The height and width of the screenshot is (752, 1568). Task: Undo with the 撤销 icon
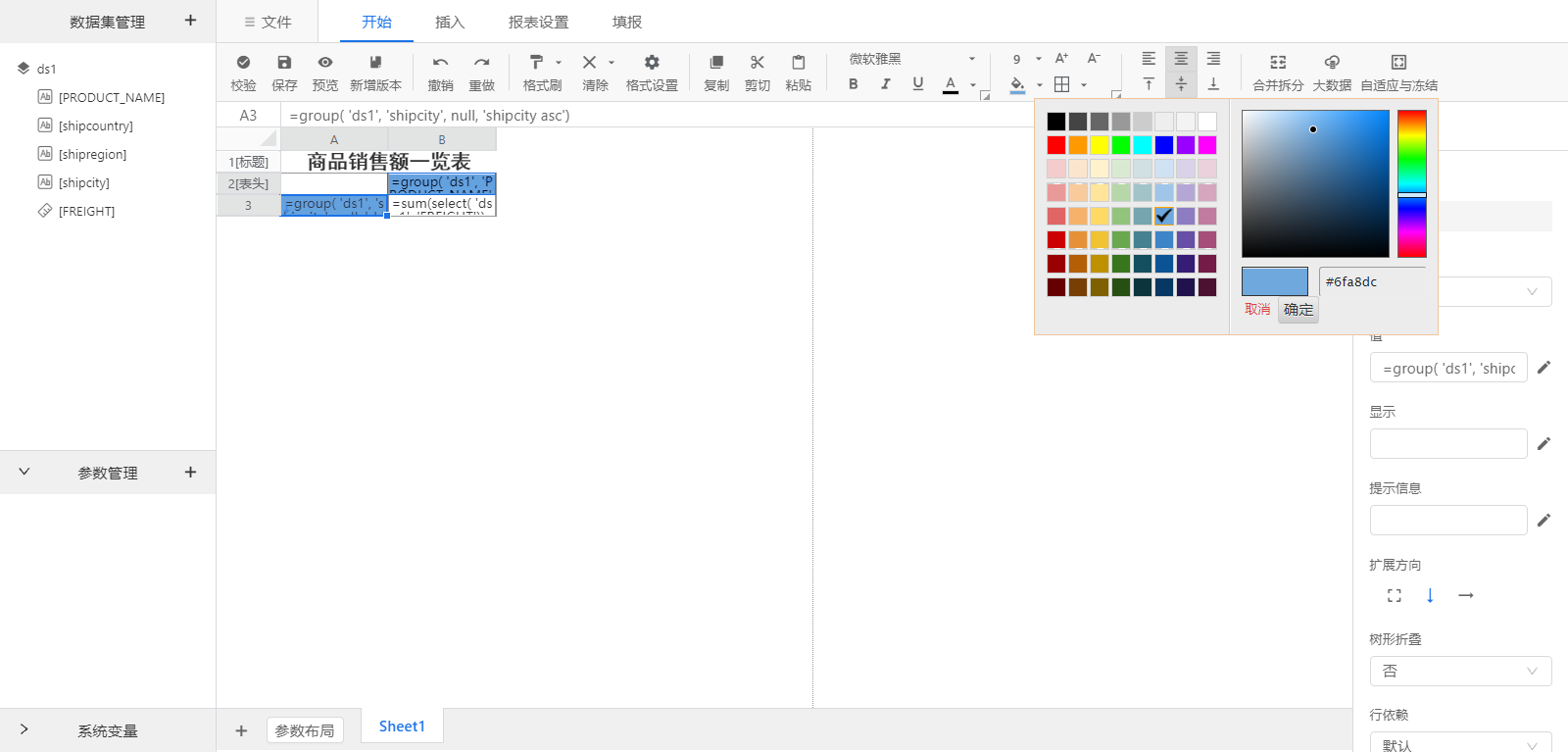click(x=441, y=63)
